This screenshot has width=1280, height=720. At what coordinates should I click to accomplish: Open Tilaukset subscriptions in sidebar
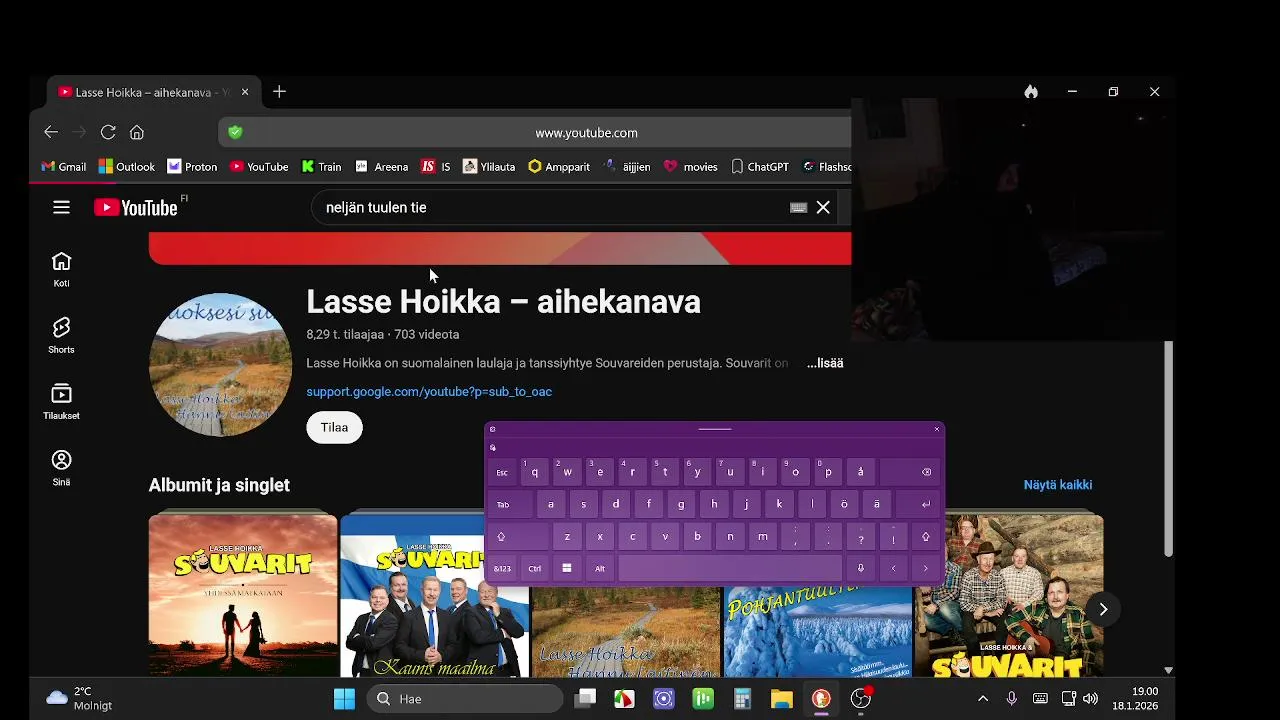click(61, 401)
